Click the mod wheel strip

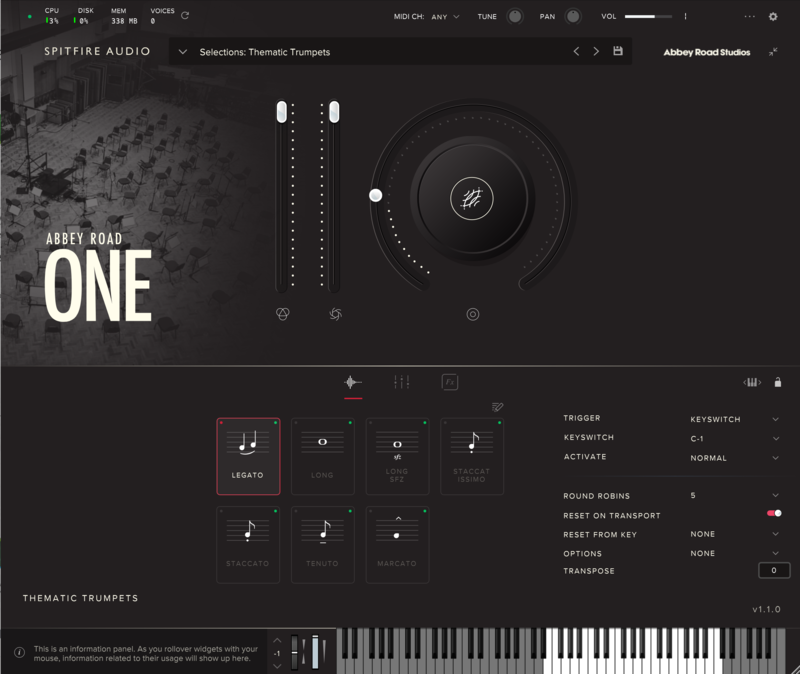coord(315,652)
